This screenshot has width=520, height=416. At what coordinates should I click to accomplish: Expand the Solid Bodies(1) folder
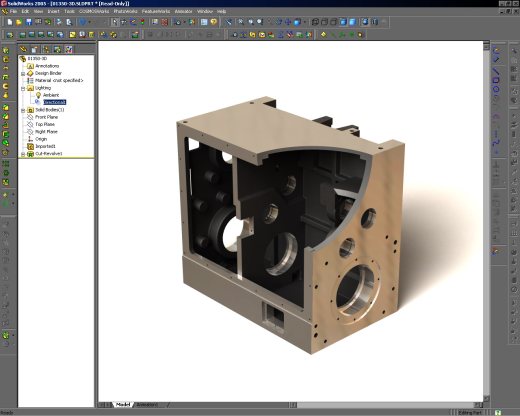click(23, 110)
